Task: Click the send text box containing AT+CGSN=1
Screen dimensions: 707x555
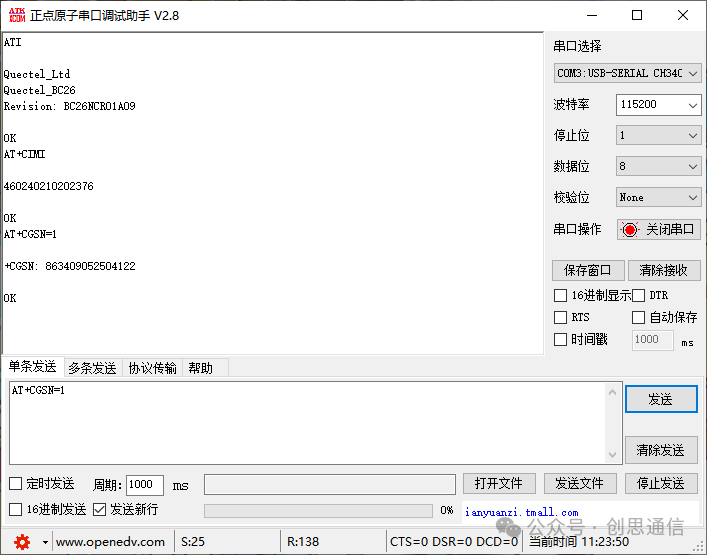Action: coord(307,423)
